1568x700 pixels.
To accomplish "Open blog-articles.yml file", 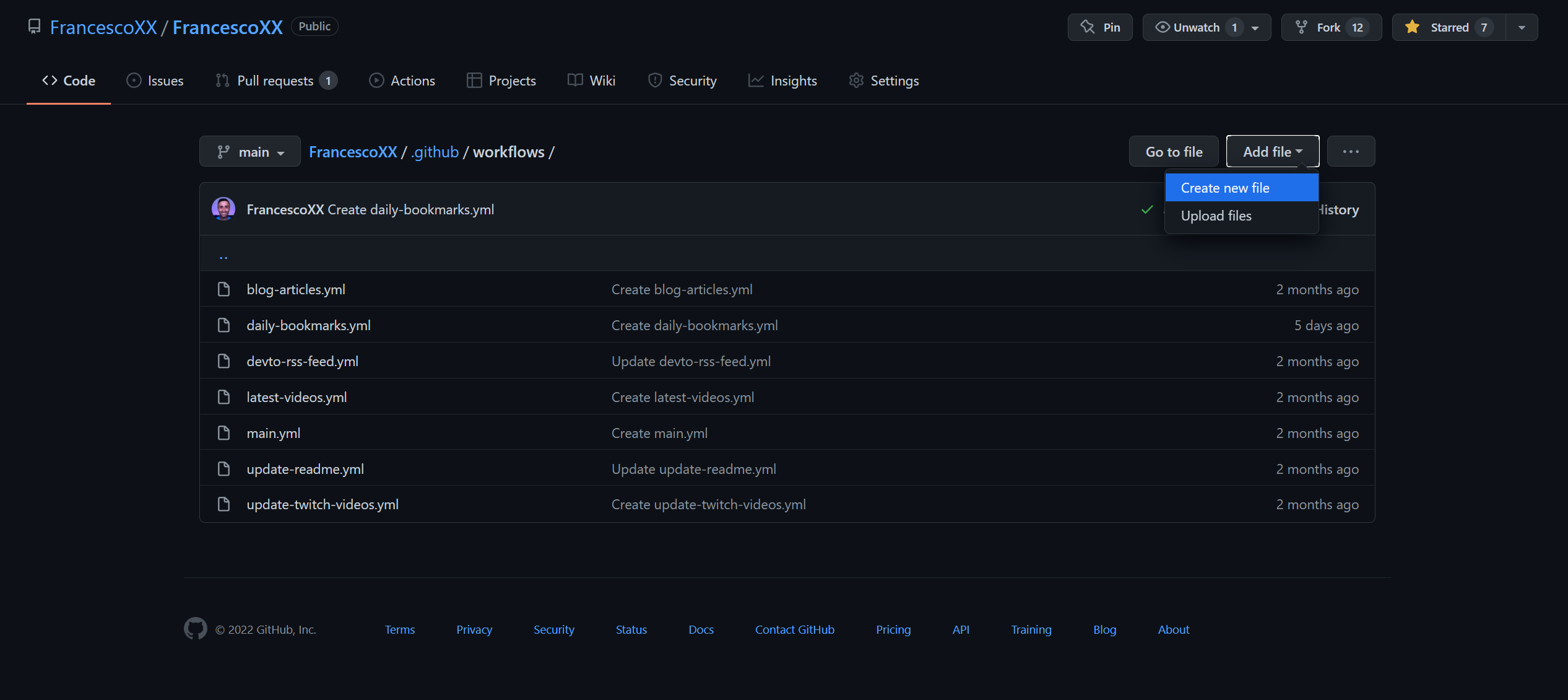I will click(x=296, y=289).
